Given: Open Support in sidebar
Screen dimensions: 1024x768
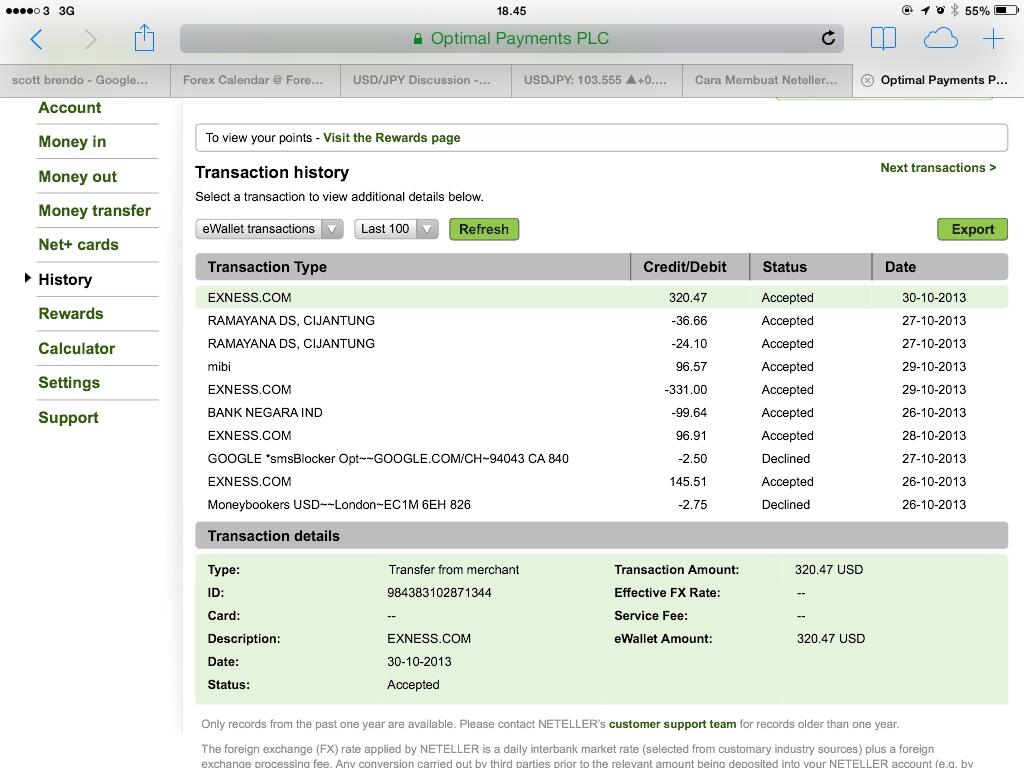Looking at the screenshot, I should 68,417.
